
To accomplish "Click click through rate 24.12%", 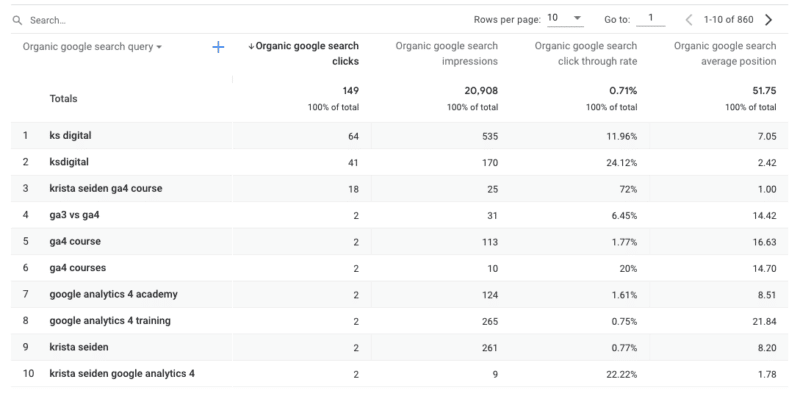I will click(621, 163).
